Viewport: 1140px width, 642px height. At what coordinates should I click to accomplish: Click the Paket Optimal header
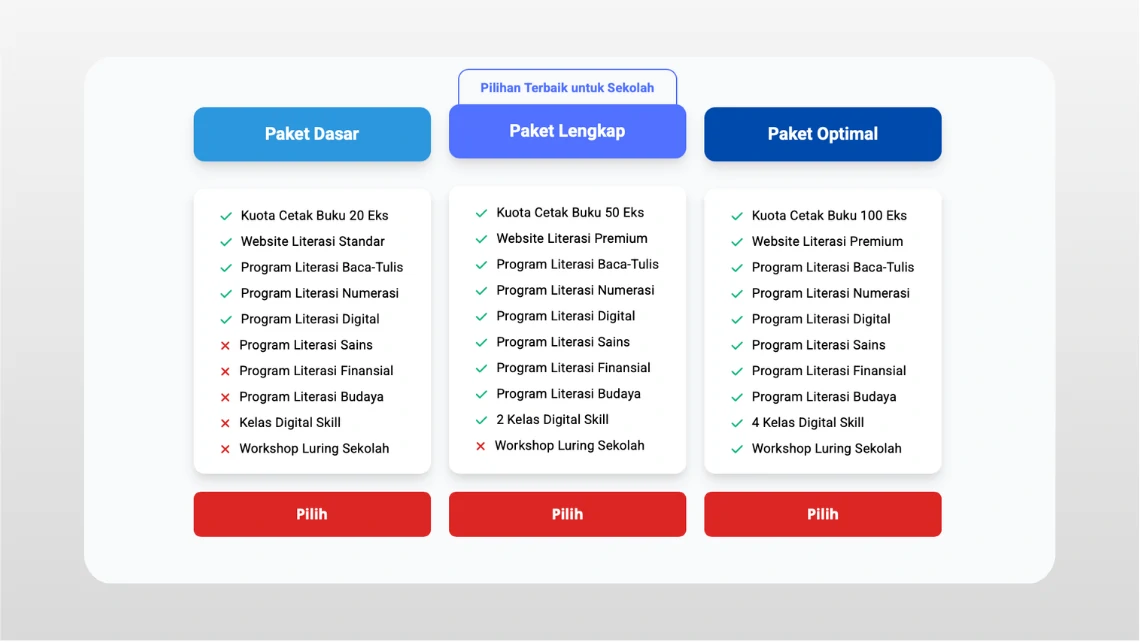click(x=822, y=134)
